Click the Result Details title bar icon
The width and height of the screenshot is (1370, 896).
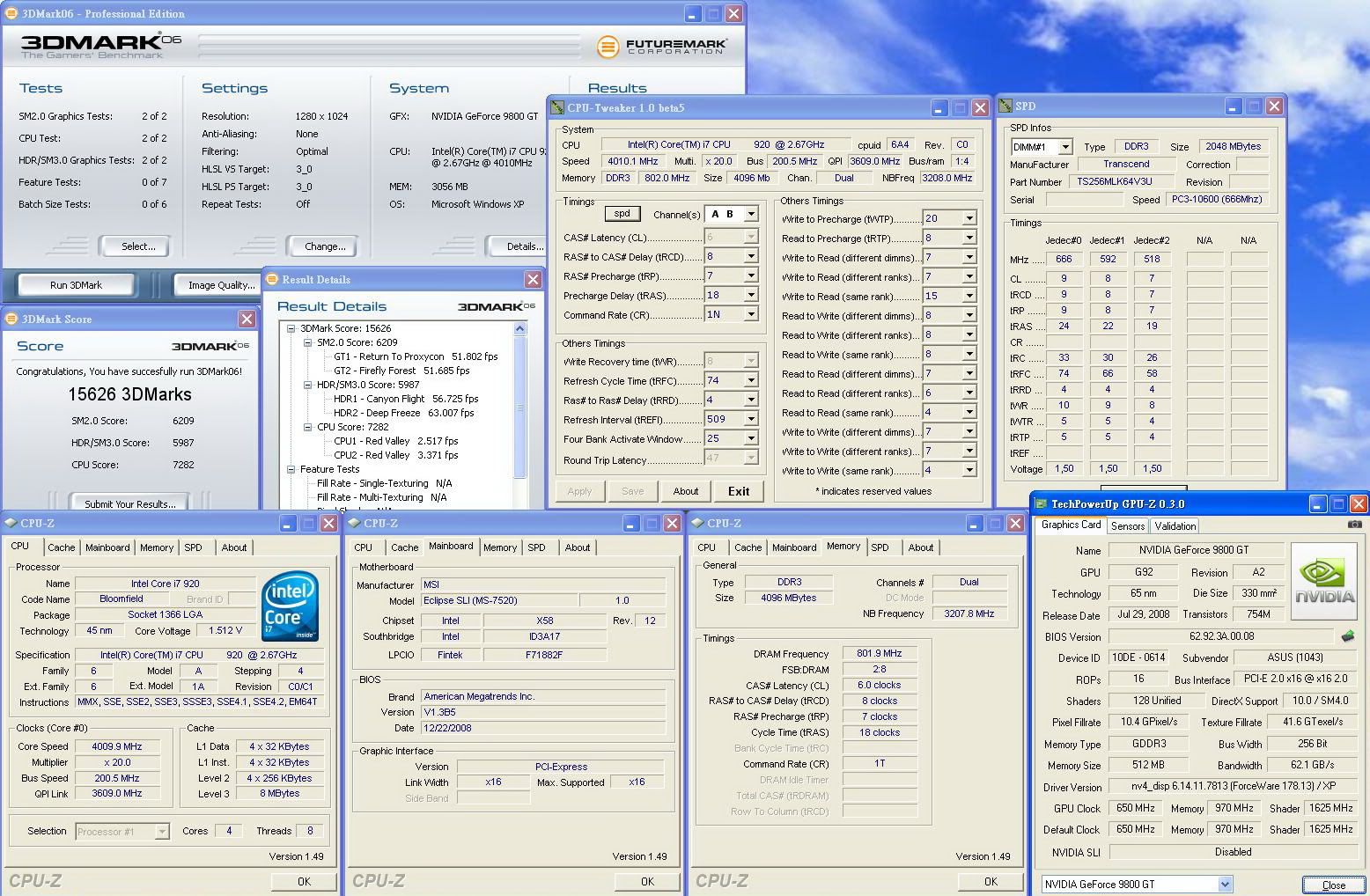point(272,279)
